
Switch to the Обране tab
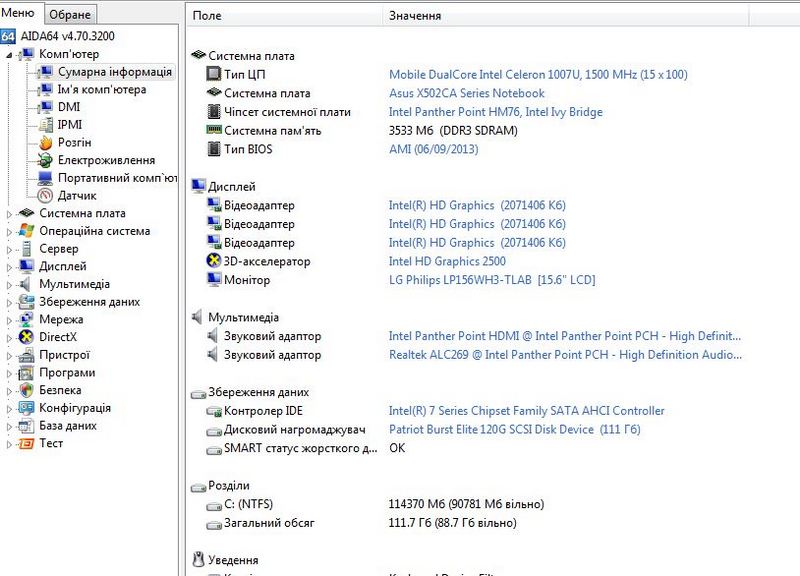[71, 14]
